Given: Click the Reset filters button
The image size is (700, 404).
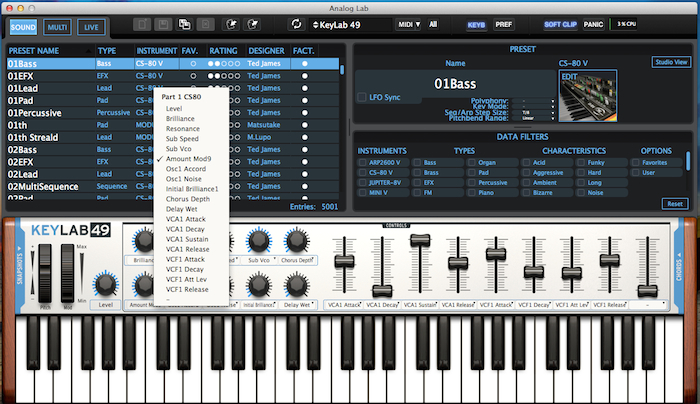Looking at the screenshot, I should click(x=675, y=204).
